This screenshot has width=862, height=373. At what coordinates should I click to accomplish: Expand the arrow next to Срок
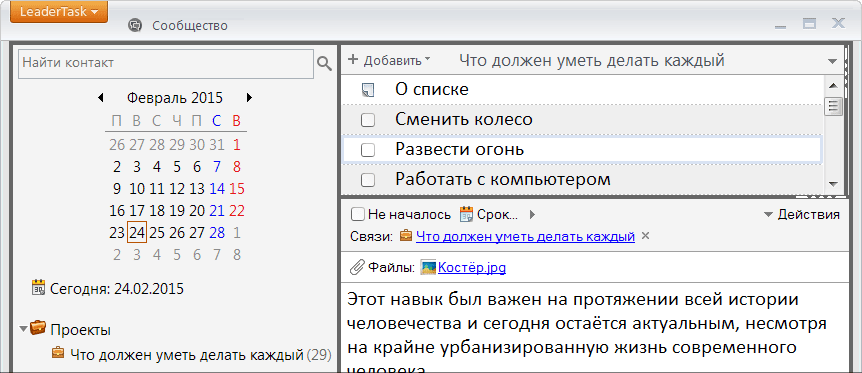click(532, 214)
